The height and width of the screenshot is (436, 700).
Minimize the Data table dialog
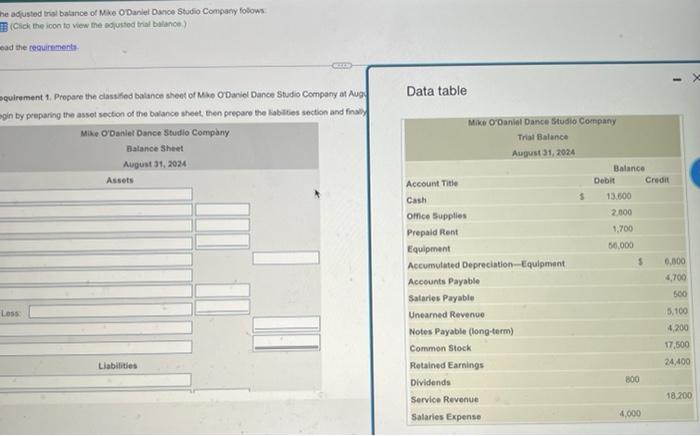(678, 79)
